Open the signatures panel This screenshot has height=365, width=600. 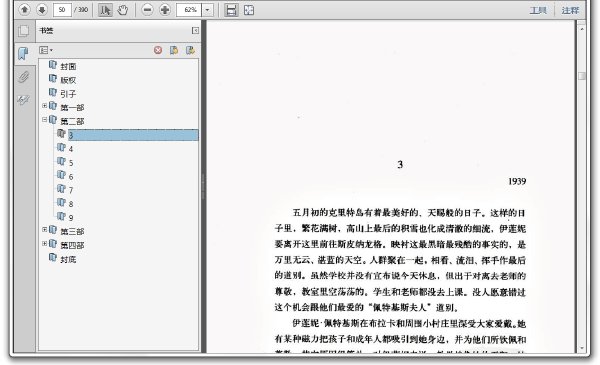(x=23, y=100)
